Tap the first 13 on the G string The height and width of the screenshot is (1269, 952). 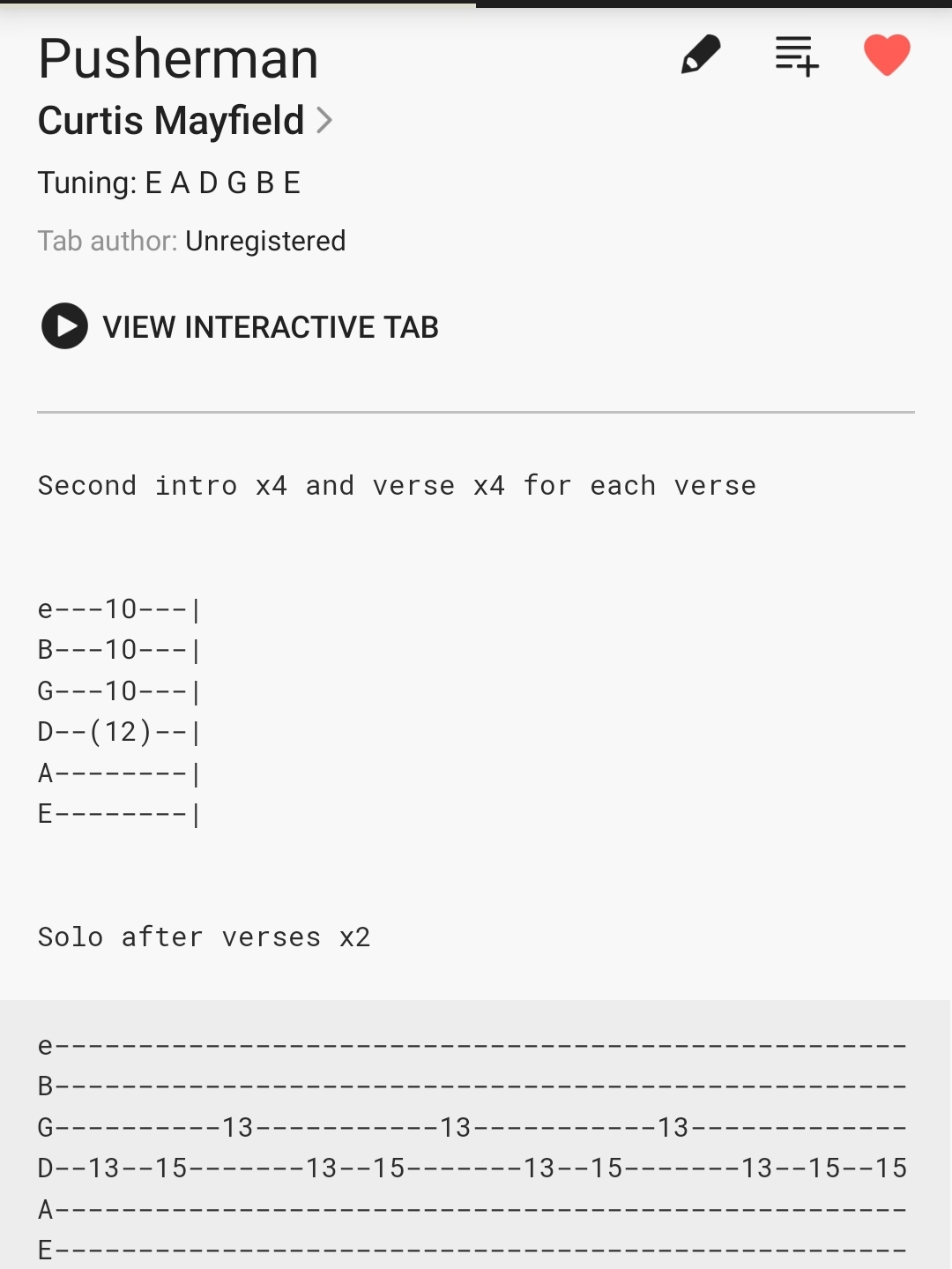coord(237,1127)
